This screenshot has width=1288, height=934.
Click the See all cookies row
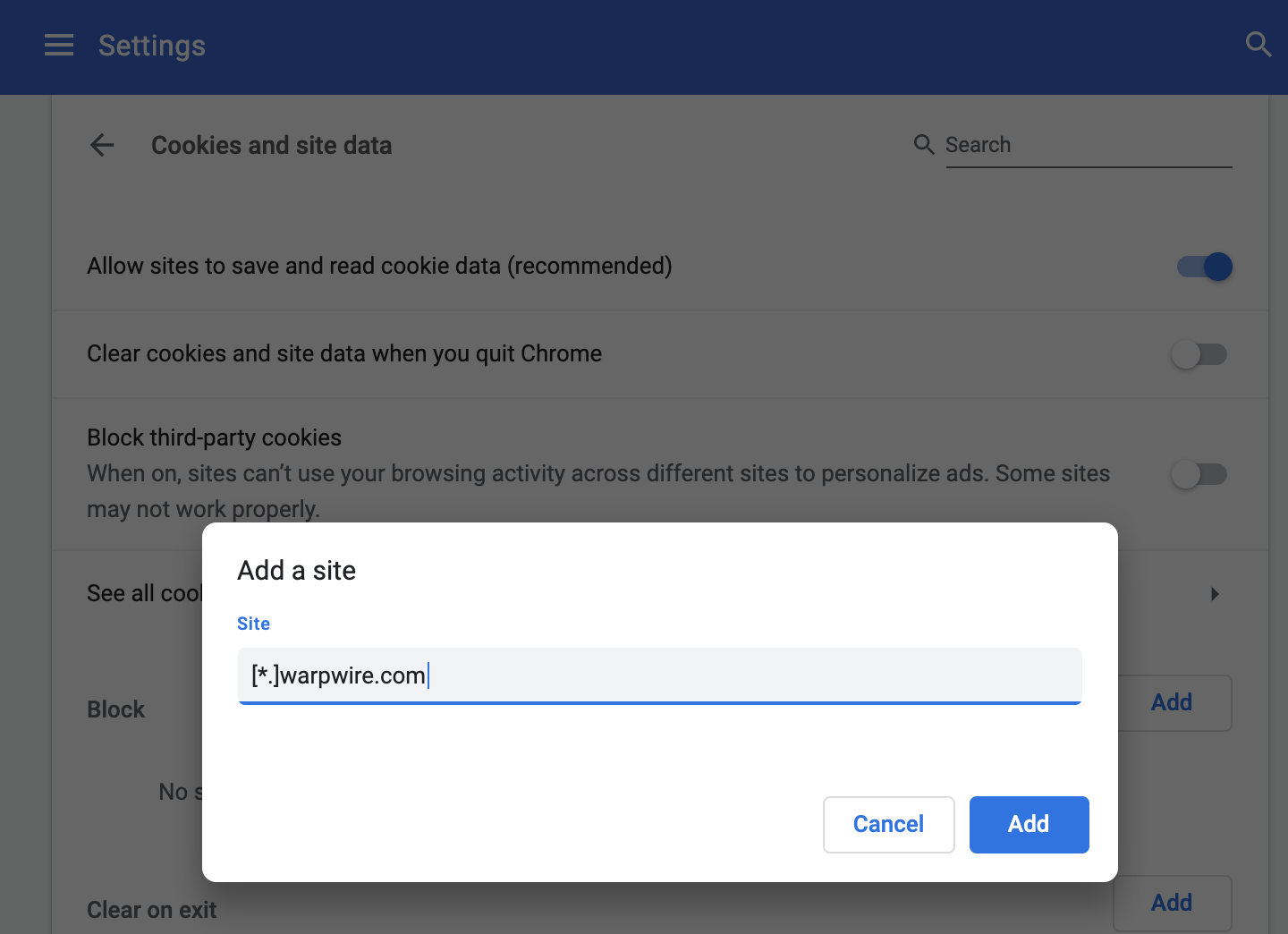(143, 594)
